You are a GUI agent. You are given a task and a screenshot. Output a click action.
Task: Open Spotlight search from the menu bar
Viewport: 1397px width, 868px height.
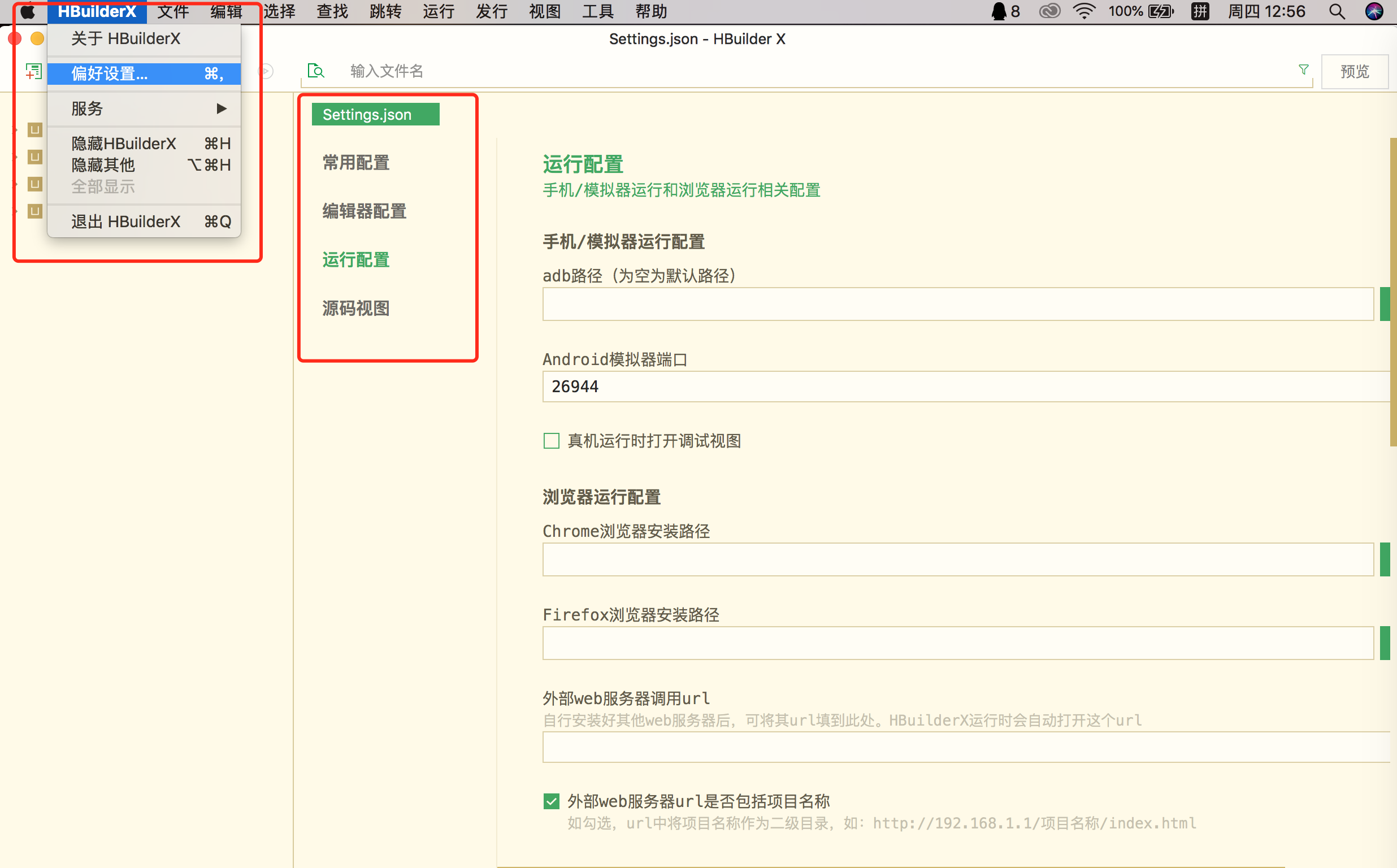(x=1337, y=11)
